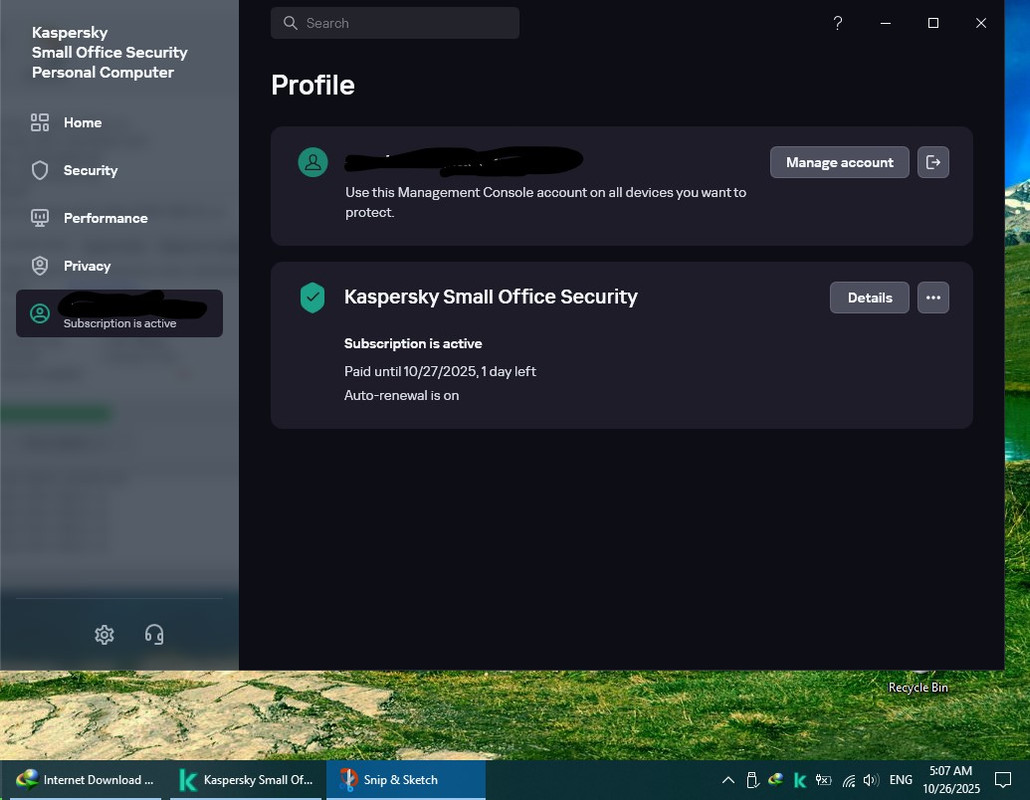Click Kaspersky Small Office taskbar button
The width and height of the screenshot is (1030, 800).
click(246, 780)
